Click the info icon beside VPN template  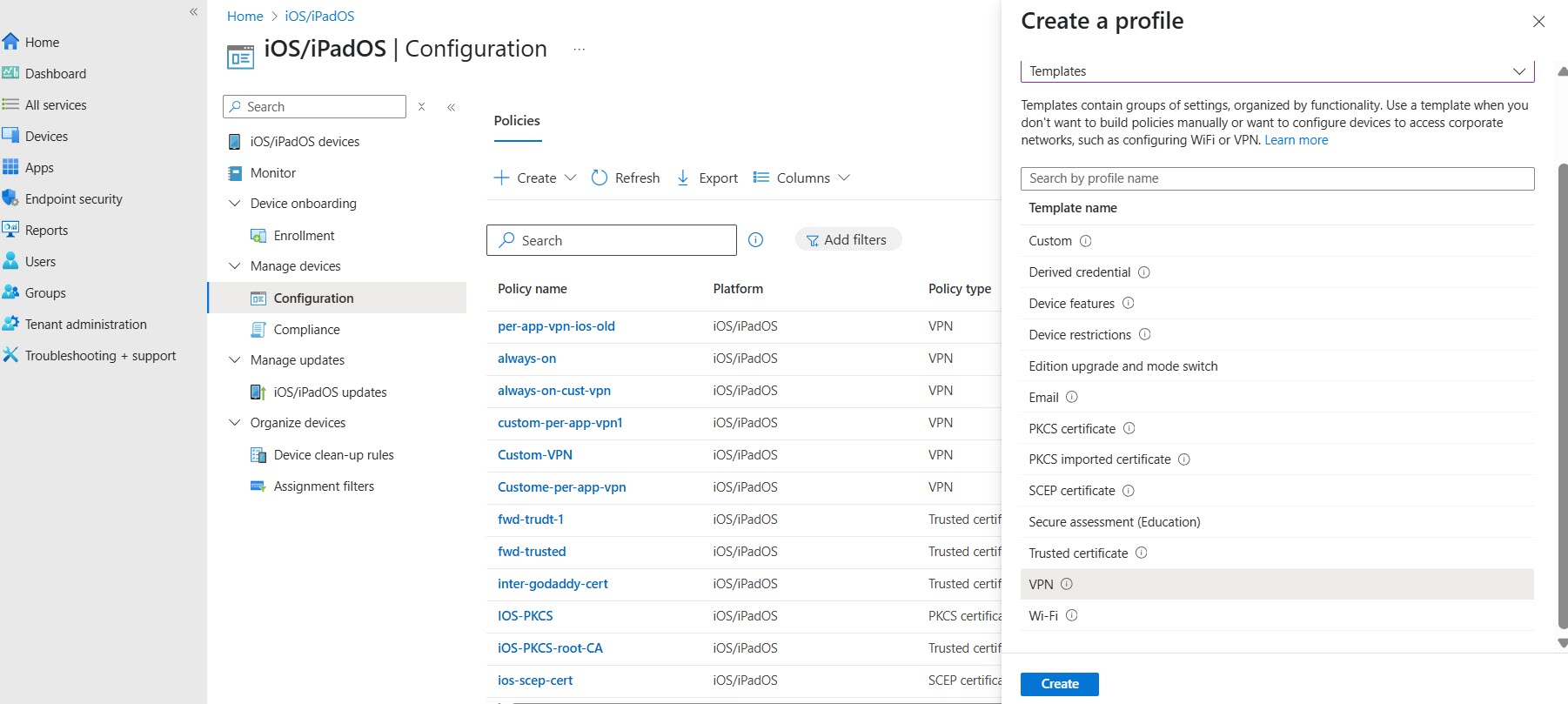(x=1067, y=584)
